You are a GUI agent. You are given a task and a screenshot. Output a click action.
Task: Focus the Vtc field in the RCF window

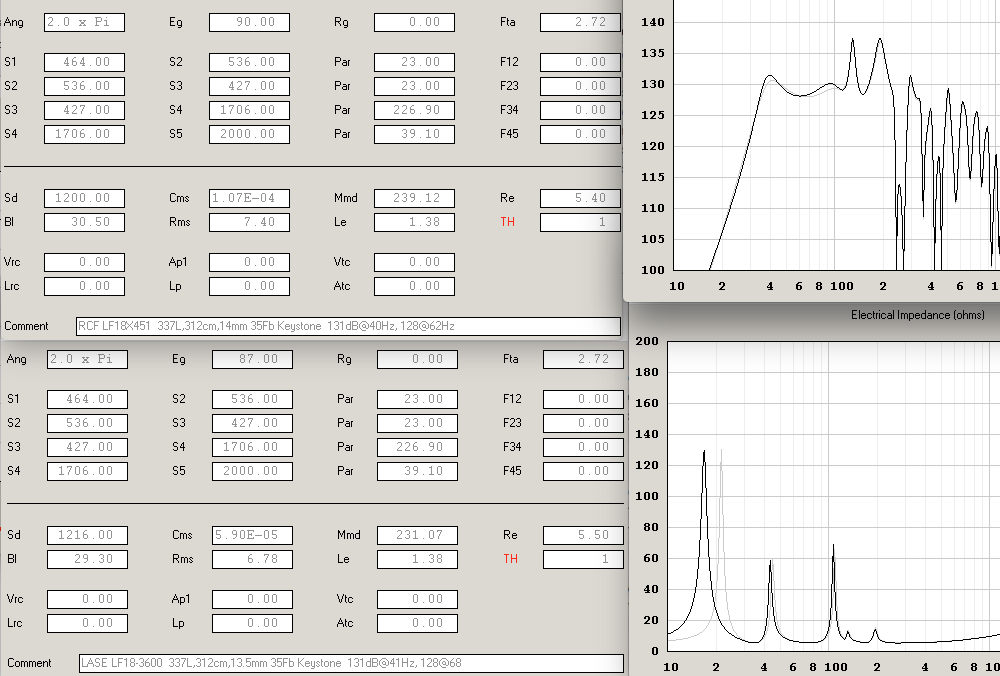pos(415,263)
